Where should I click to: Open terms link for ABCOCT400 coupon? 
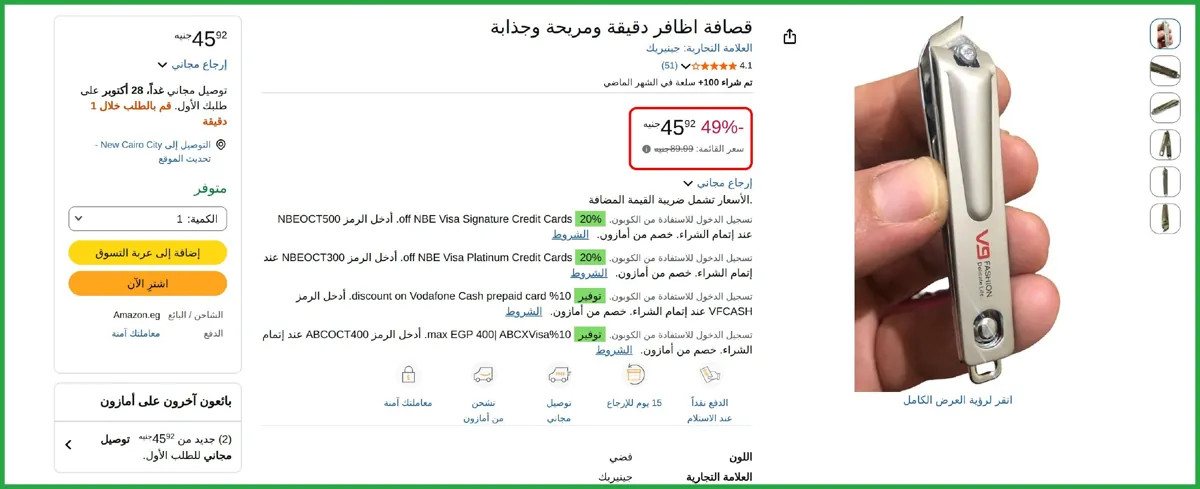tap(614, 350)
